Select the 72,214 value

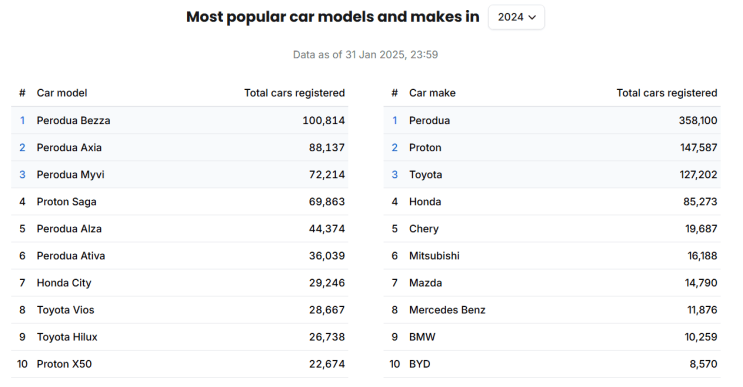click(x=327, y=174)
